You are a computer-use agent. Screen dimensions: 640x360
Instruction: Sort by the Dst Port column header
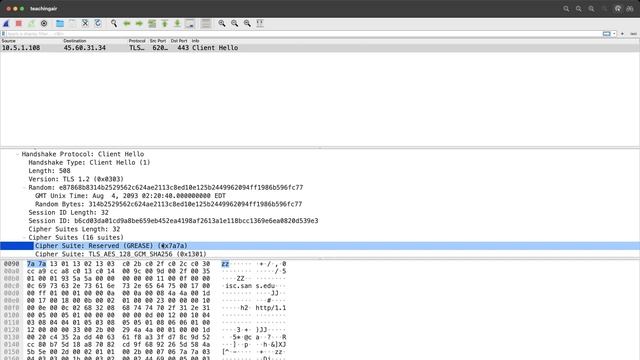coord(179,41)
